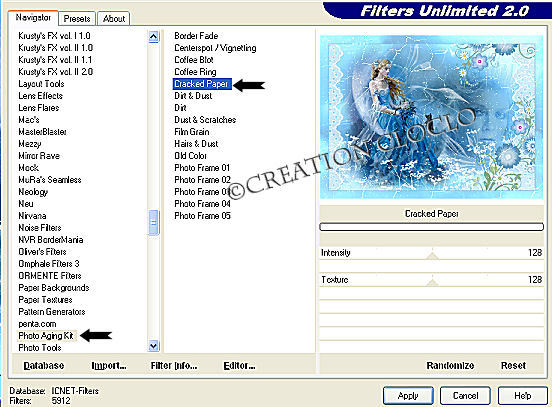The height and width of the screenshot is (407, 552).
Task: Click the category list scrollbar thumb
Action: point(153,223)
